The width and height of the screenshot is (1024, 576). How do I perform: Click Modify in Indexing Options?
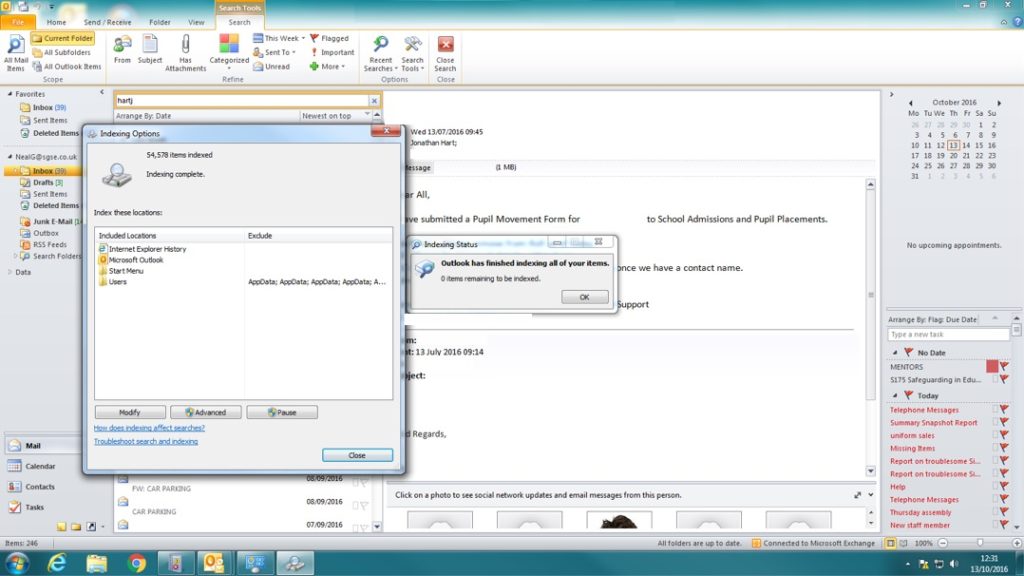130,412
